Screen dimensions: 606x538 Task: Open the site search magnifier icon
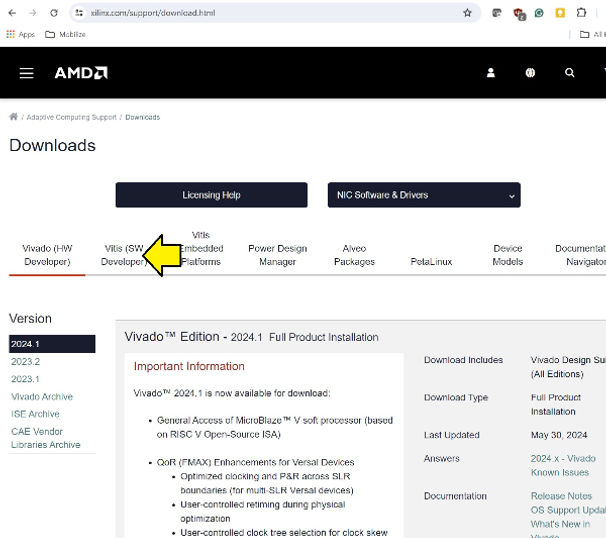pos(569,73)
